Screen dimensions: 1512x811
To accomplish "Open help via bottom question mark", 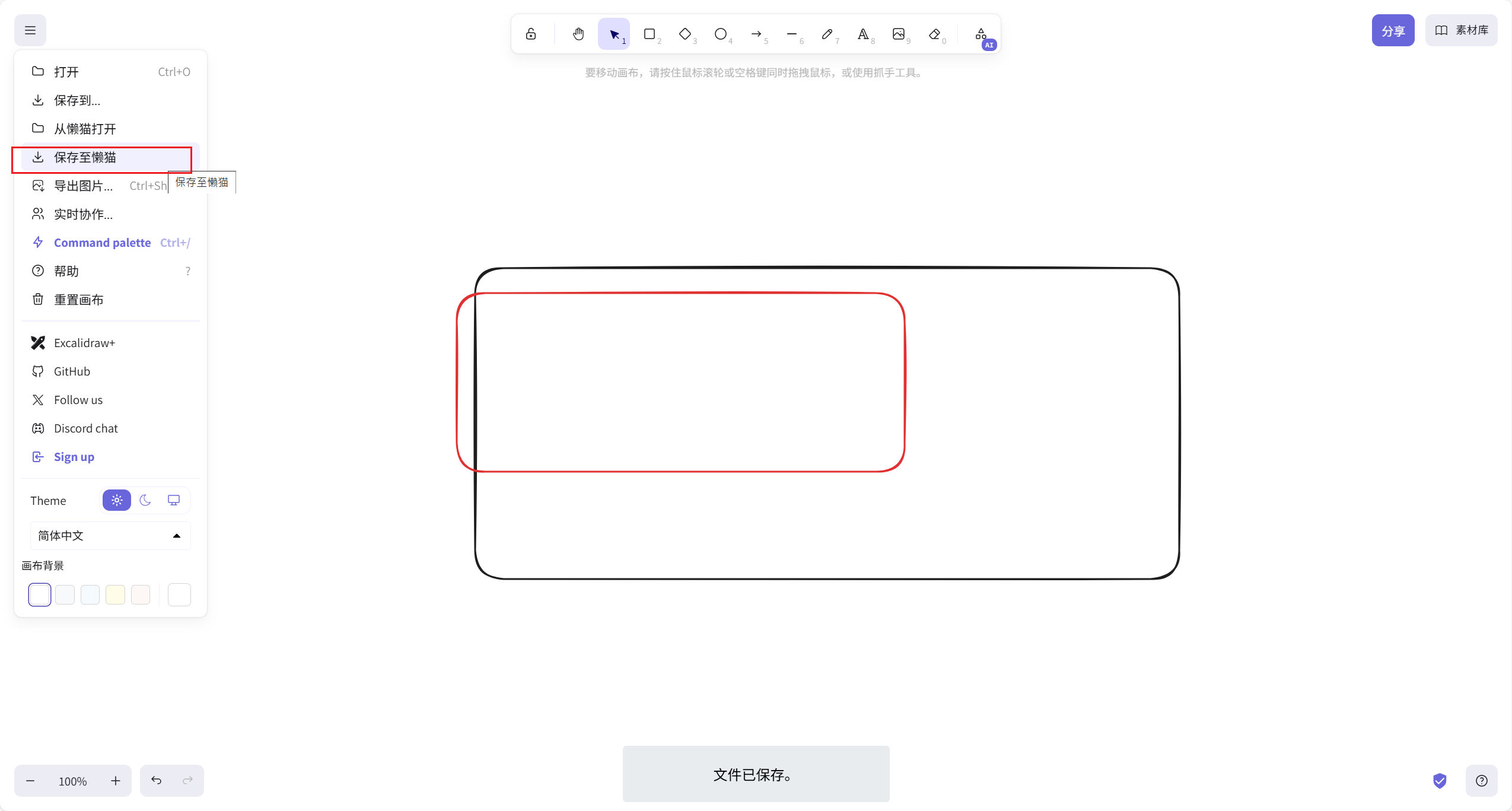I will [x=1481, y=781].
